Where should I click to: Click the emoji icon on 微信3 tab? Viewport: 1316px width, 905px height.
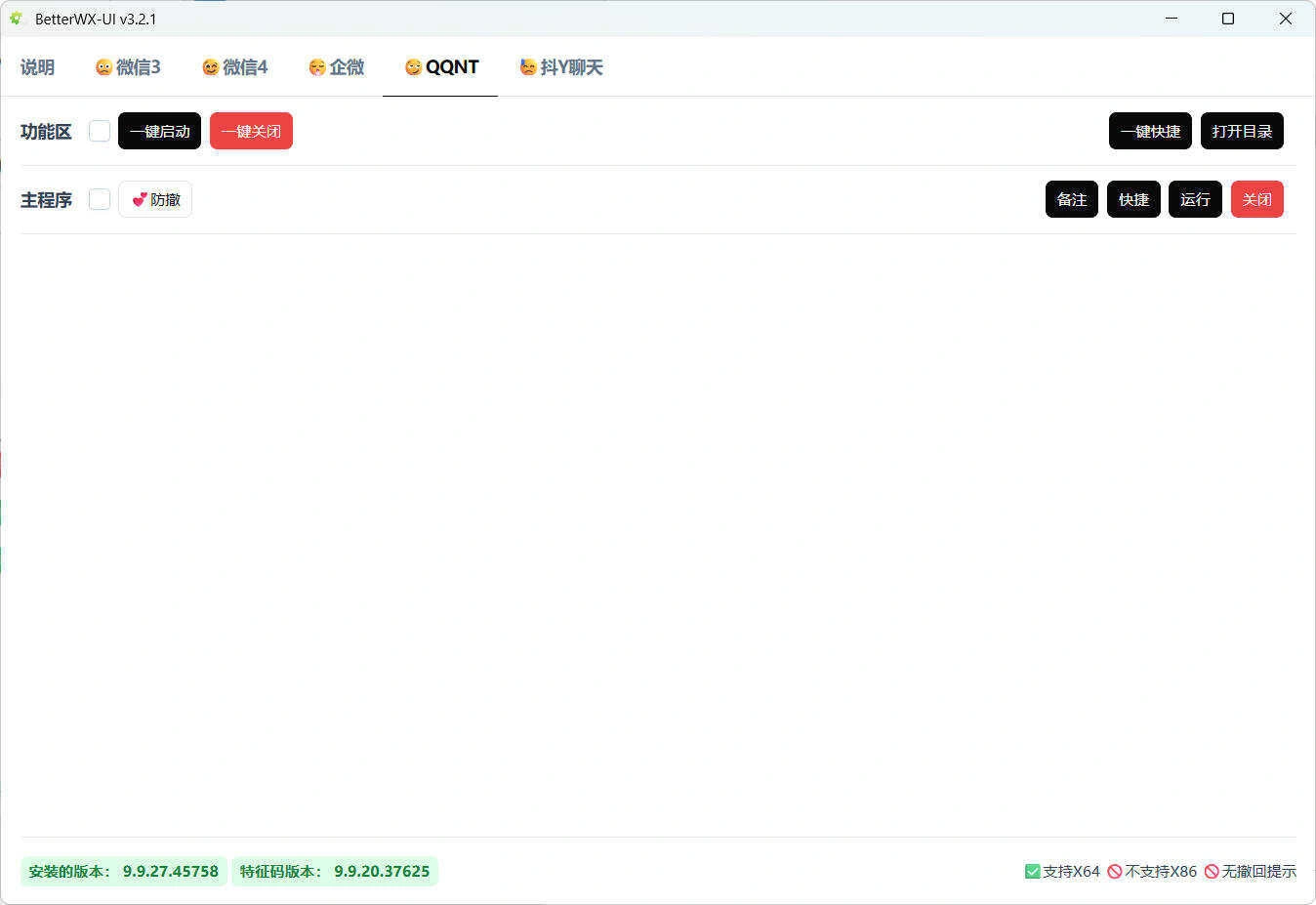pyautogui.click(x=102, y=66)
